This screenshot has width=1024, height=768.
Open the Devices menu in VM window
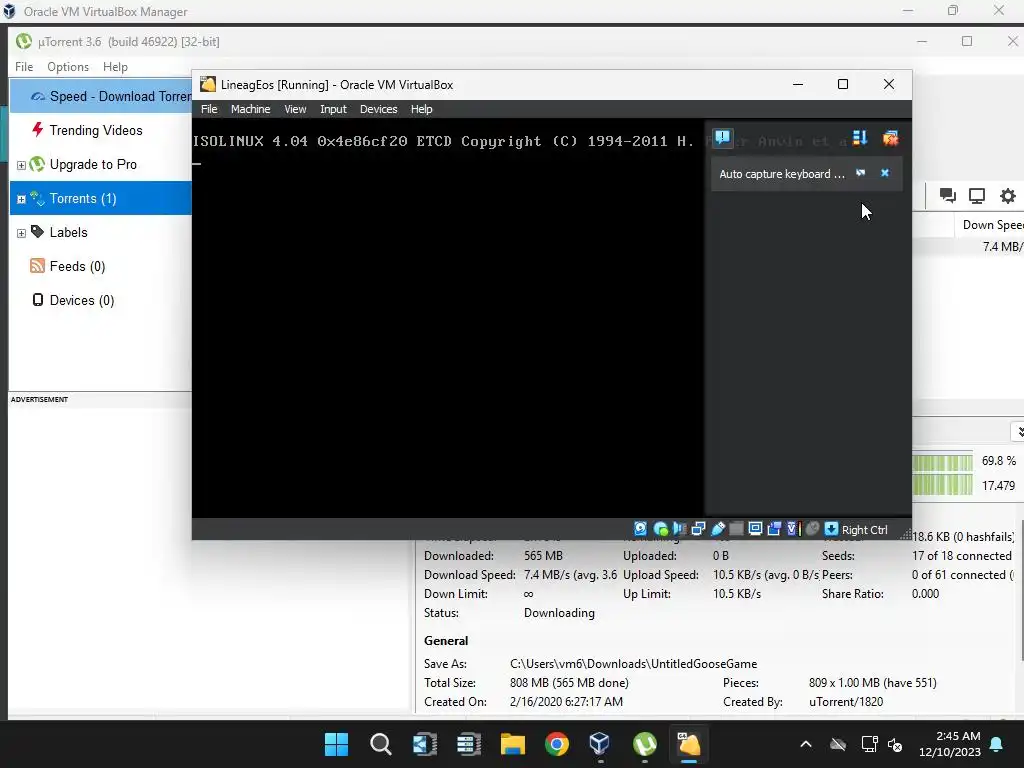378,109
